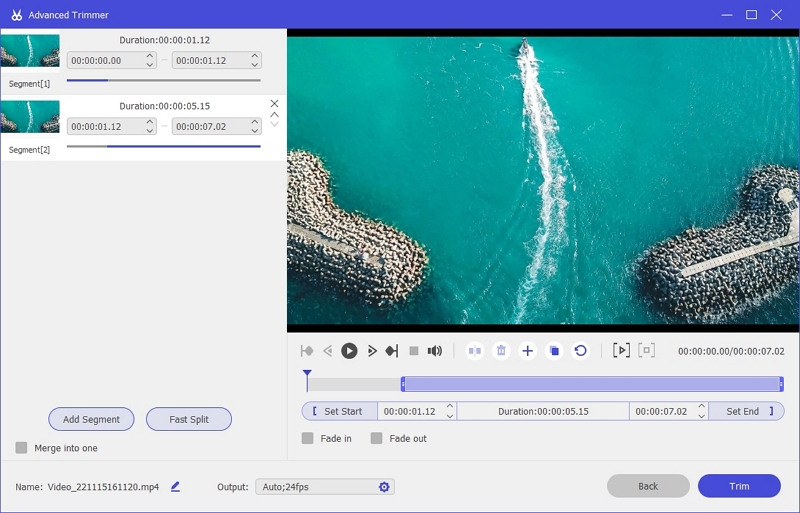Click the split segment icon
This screenshot has height=513, width=800.
[475, 351]
